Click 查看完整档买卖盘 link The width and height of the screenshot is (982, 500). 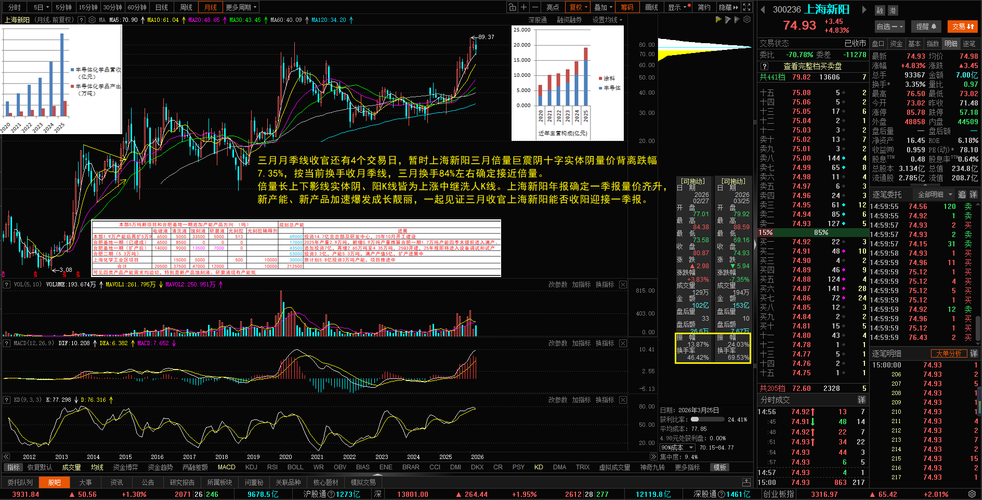[812, 65]
